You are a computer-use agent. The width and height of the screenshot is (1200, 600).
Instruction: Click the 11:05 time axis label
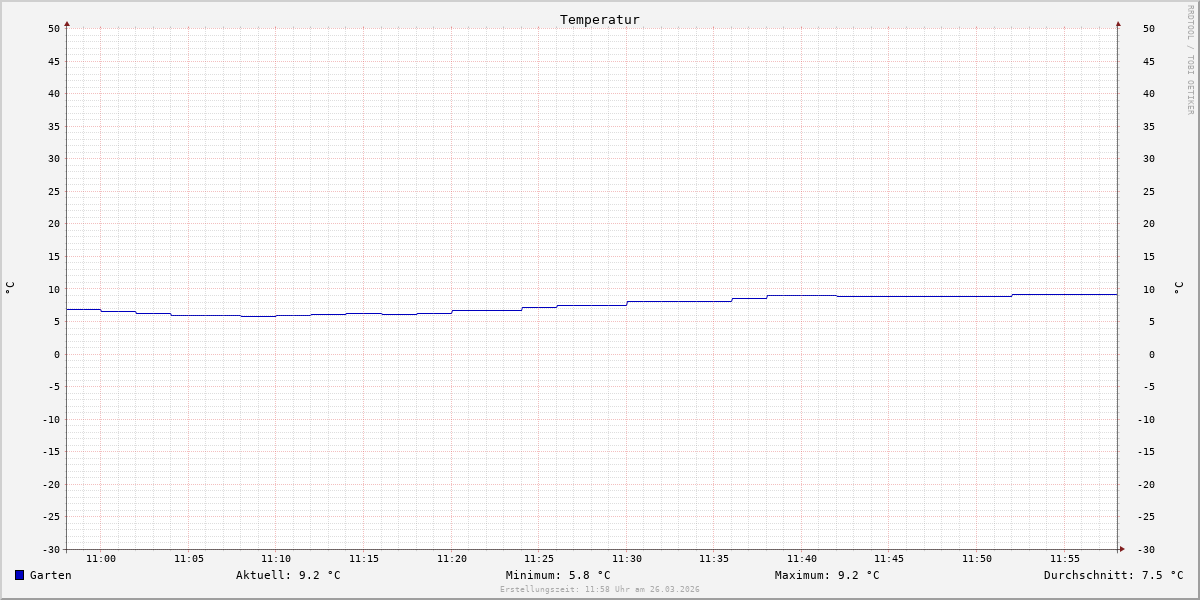point(189,558)
